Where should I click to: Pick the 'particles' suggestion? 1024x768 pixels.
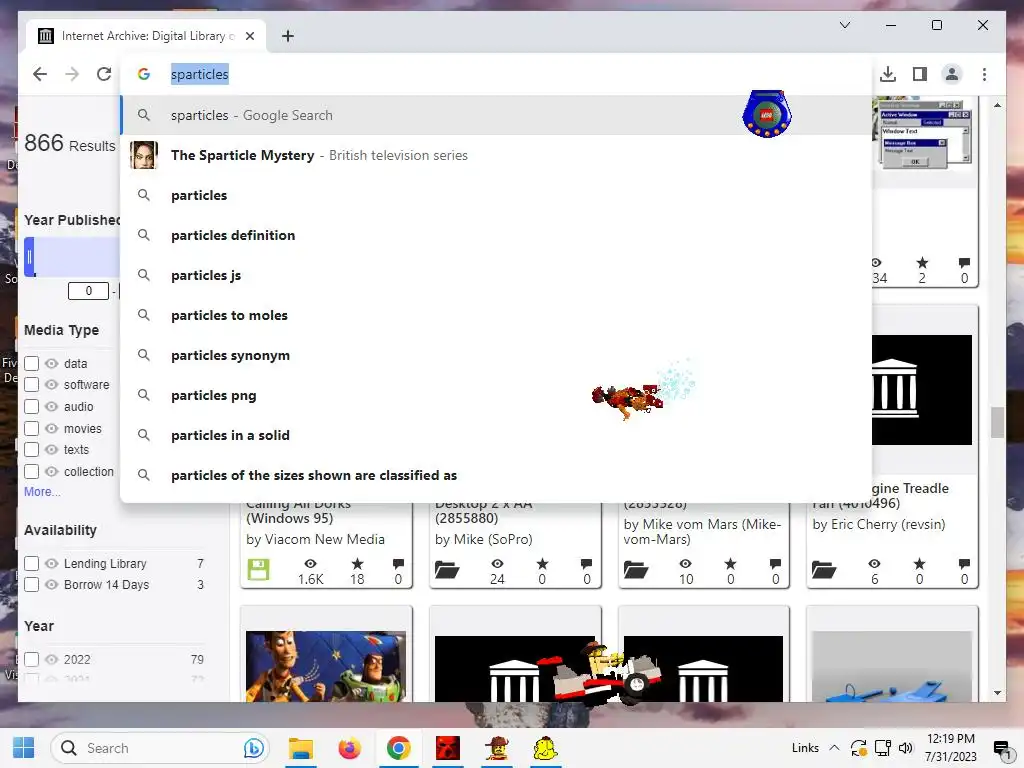pyautogui.click(x=496, y=195)
